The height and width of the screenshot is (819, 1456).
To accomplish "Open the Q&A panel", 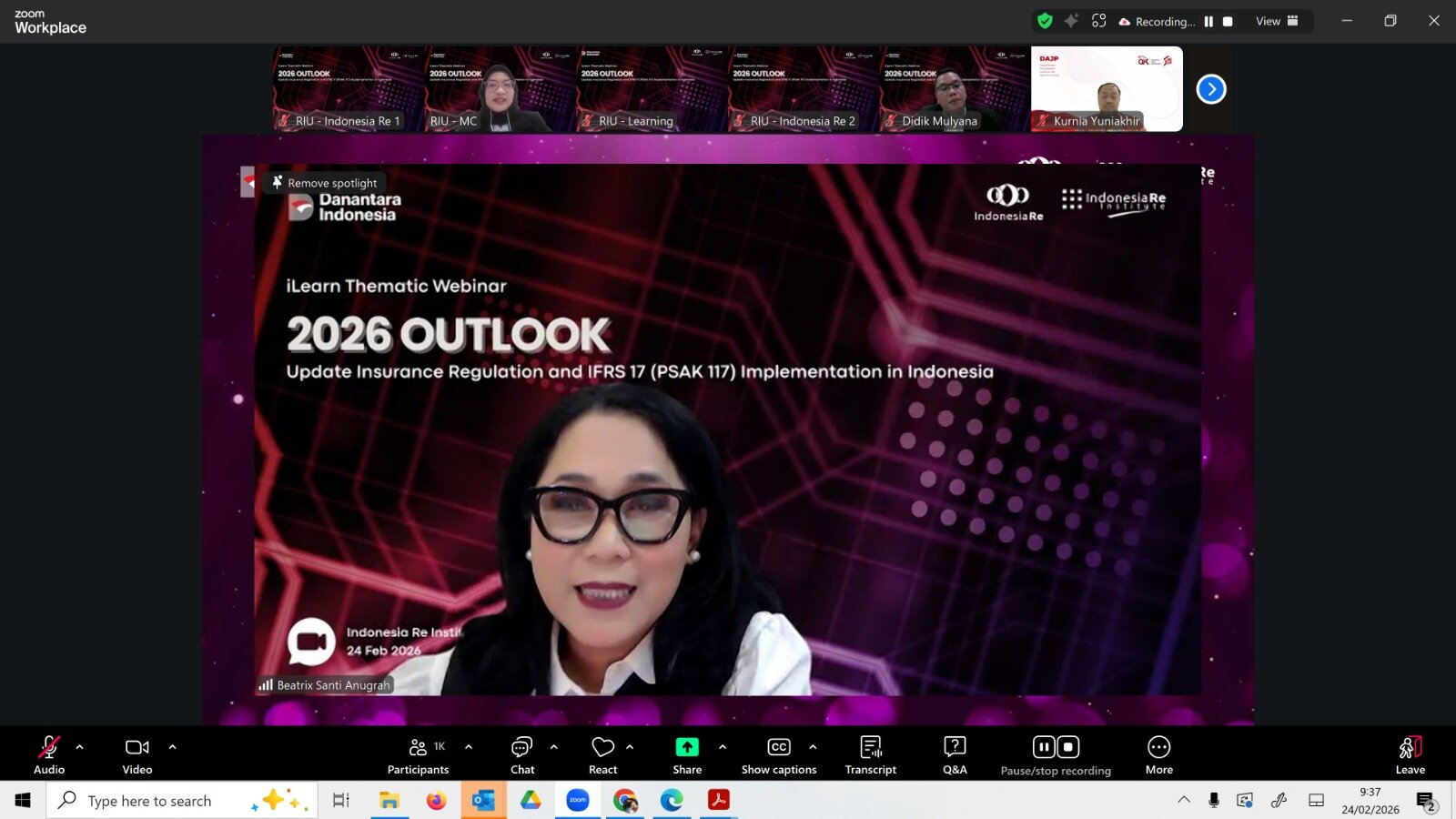I will click(955, 755).
